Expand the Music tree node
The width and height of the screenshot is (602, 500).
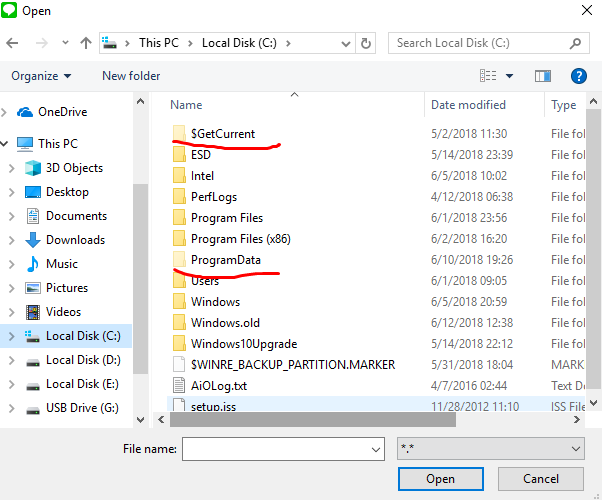pos(12,264)
